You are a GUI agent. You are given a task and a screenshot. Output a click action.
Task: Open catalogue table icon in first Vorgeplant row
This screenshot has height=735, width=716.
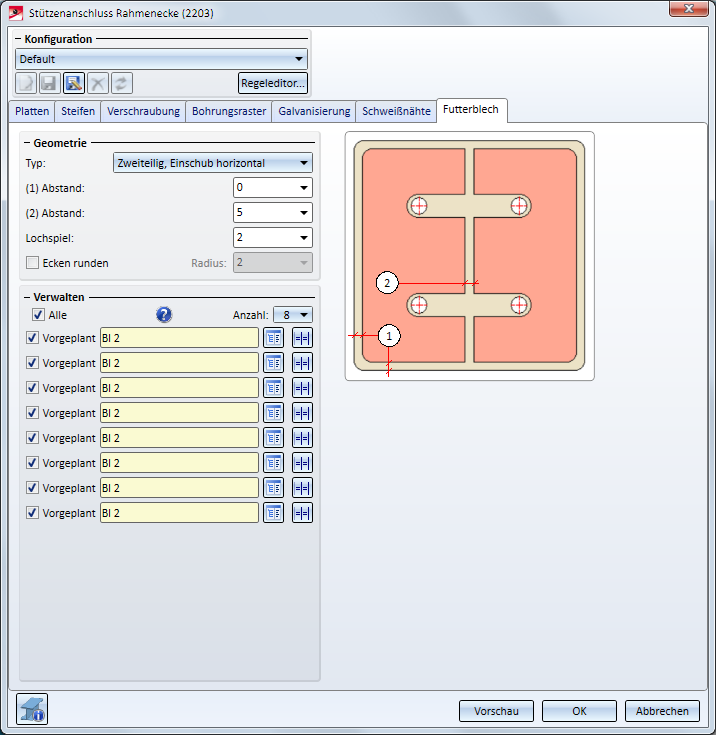click(x=273, y=338)
